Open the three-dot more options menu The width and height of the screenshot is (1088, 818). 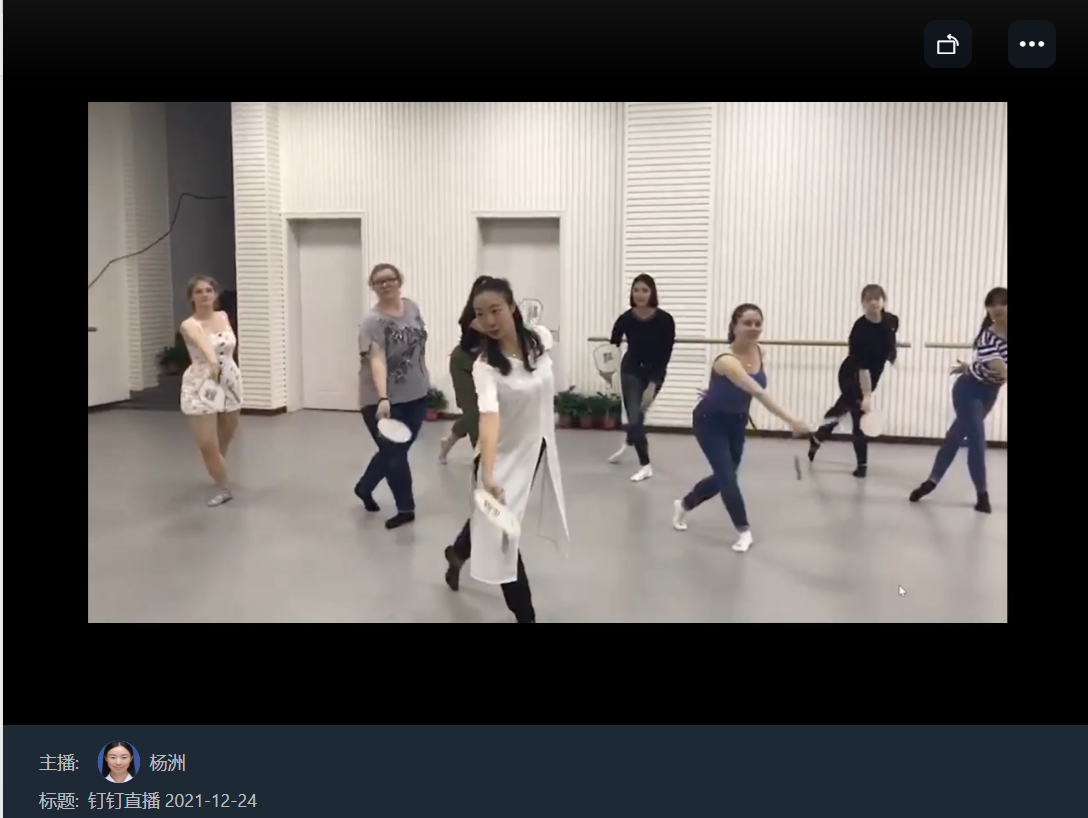pyautogui.click(x=1031, y=44)
